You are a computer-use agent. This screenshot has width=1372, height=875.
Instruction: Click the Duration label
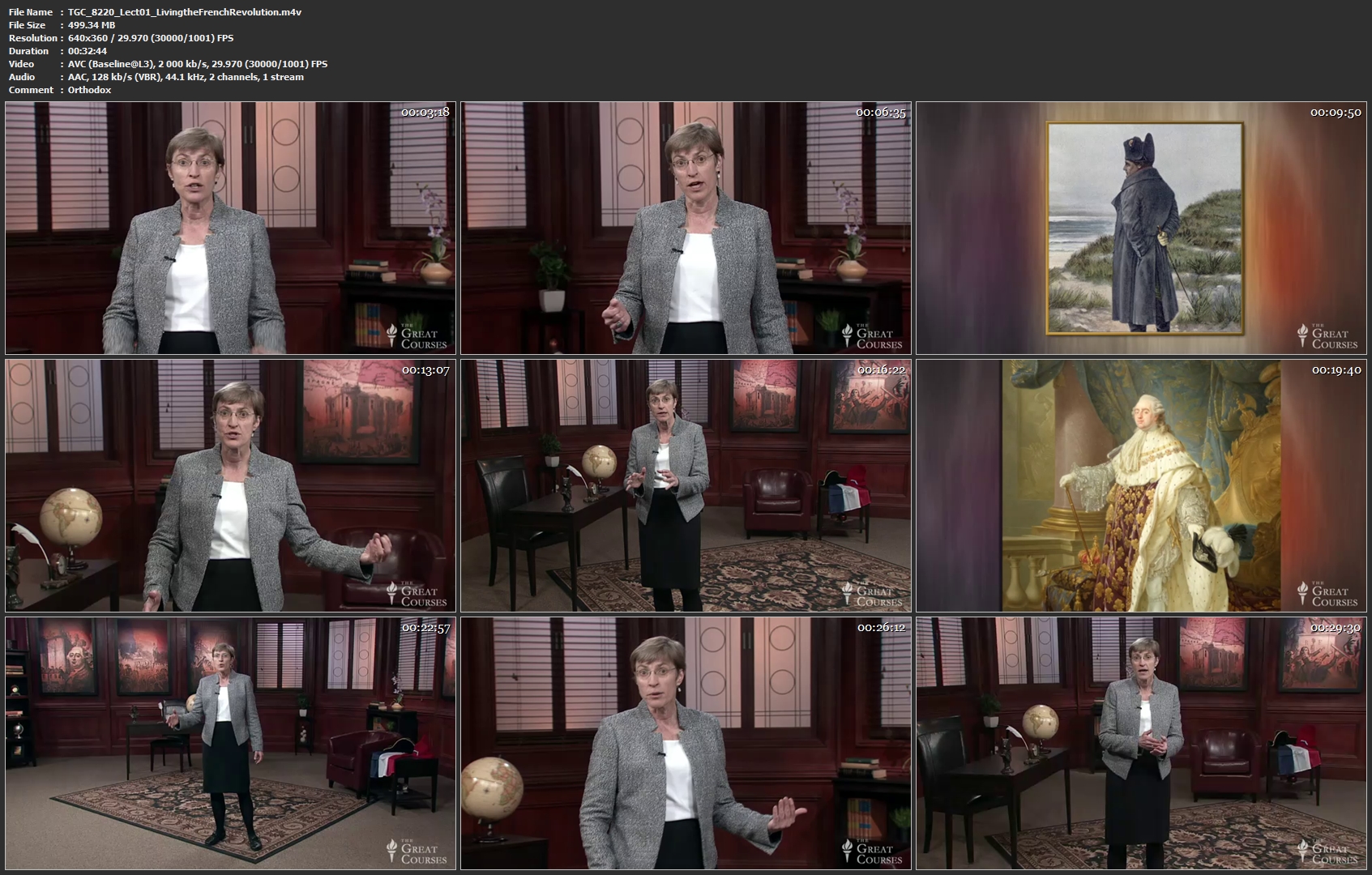29,51
